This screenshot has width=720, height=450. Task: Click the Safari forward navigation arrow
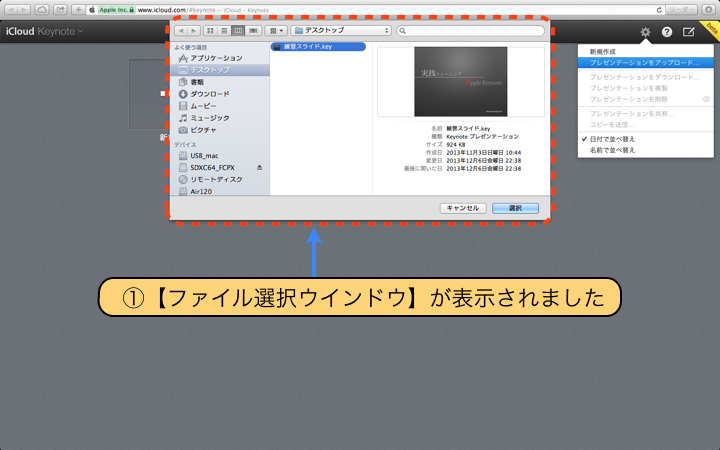[x=24, y=10]
